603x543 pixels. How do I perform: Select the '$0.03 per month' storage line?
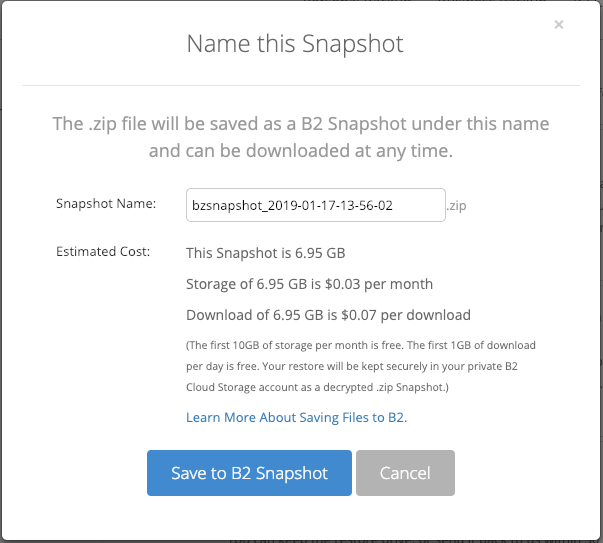(x=310, y=284)
